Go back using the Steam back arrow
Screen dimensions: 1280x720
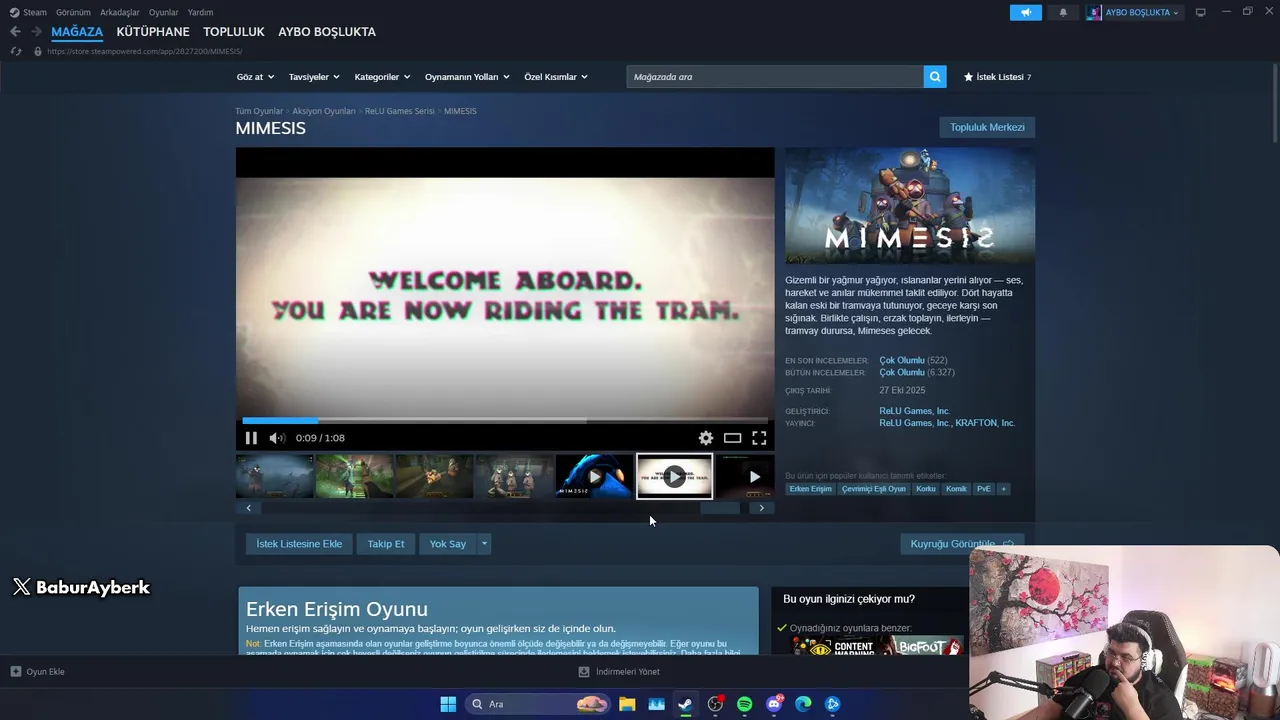[15, 32]
